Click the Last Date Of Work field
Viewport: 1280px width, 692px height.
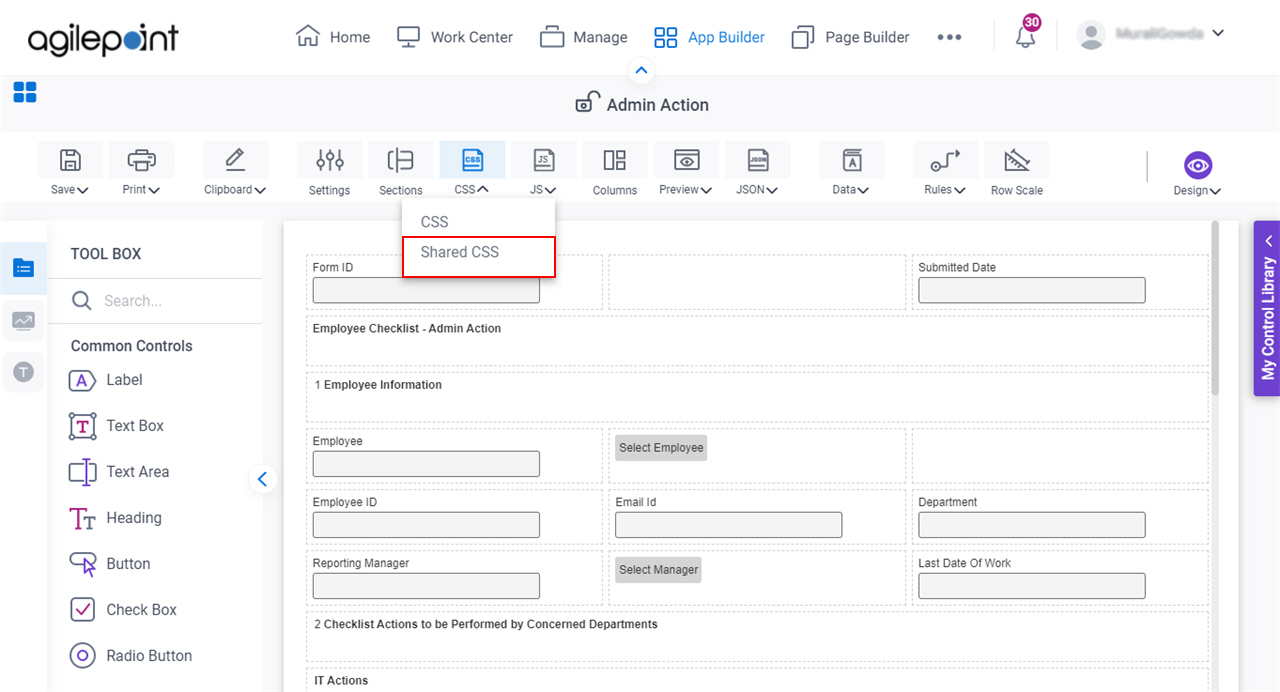1032,586
